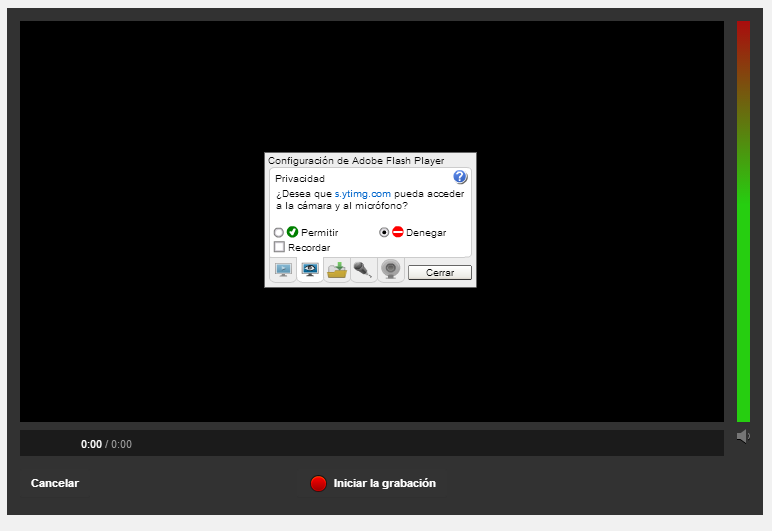
Task: Select the Permitir radio button
Action: point(279,232)
